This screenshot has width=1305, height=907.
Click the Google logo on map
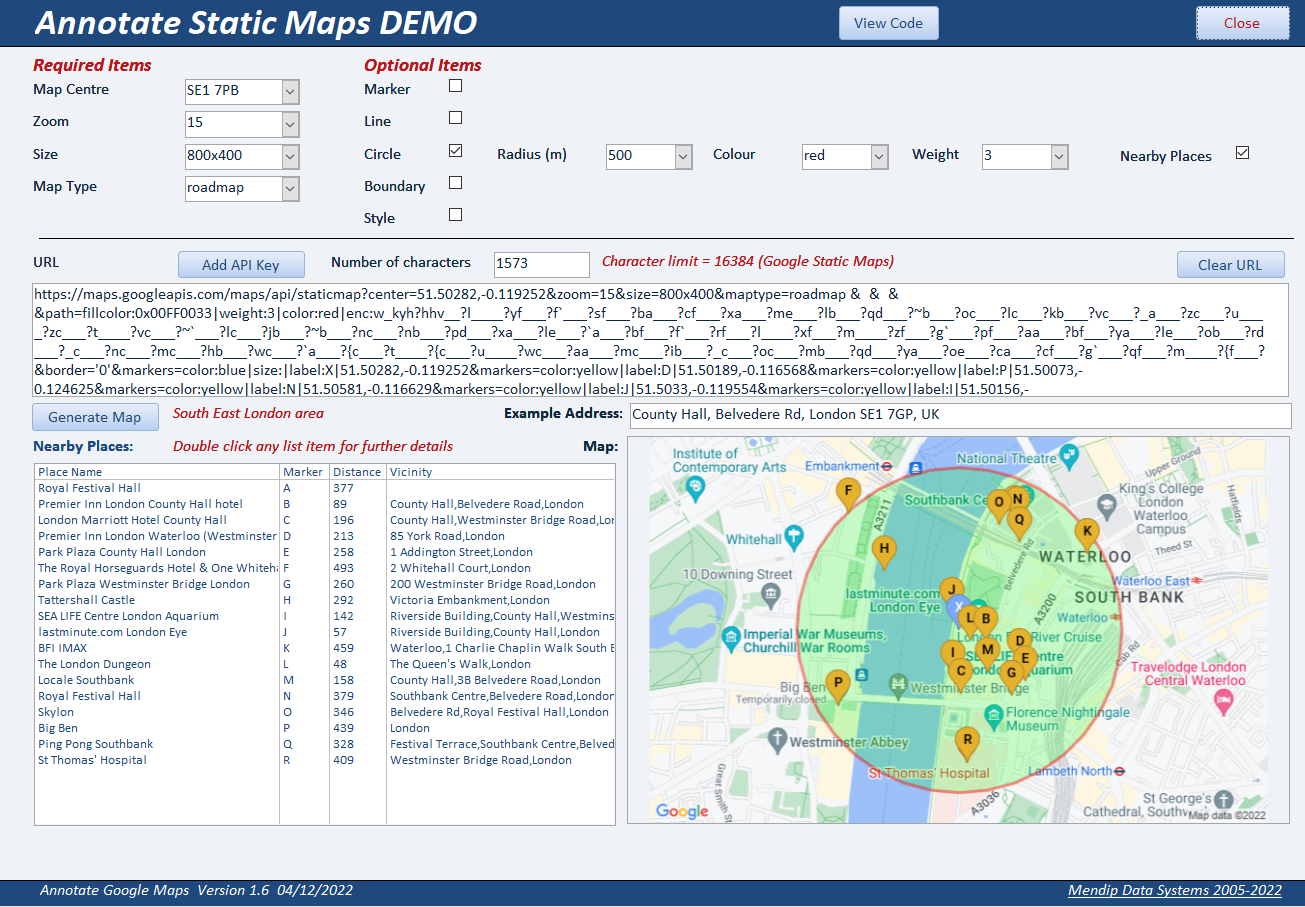[682, 811]
